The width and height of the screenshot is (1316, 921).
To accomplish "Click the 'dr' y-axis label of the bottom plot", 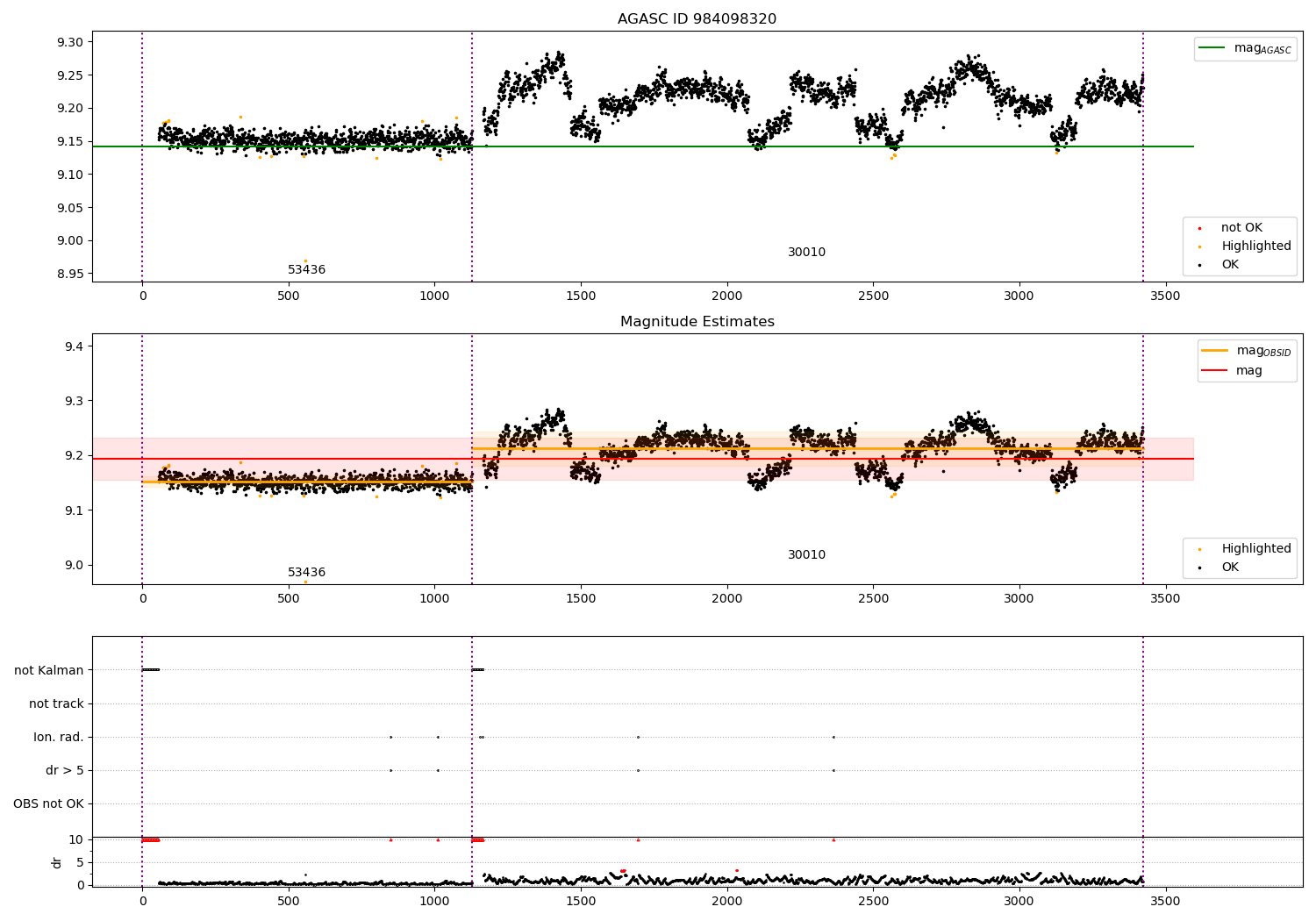I will pos(57,862).
